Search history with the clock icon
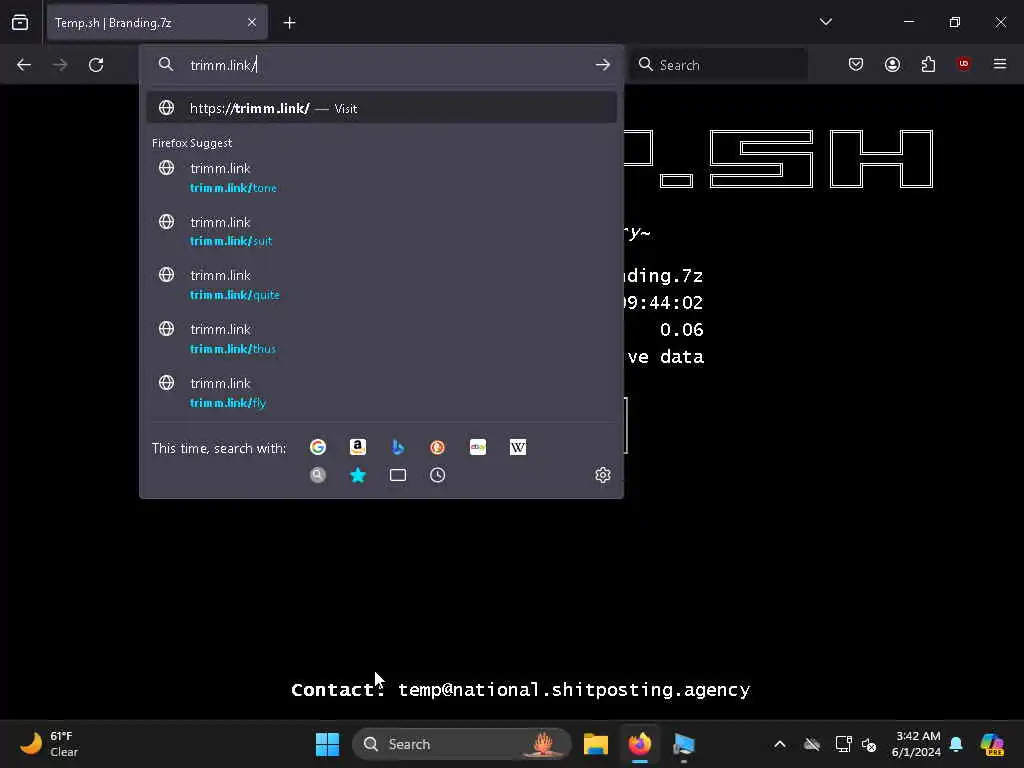 pyautogui.click(x=438, y=475)
